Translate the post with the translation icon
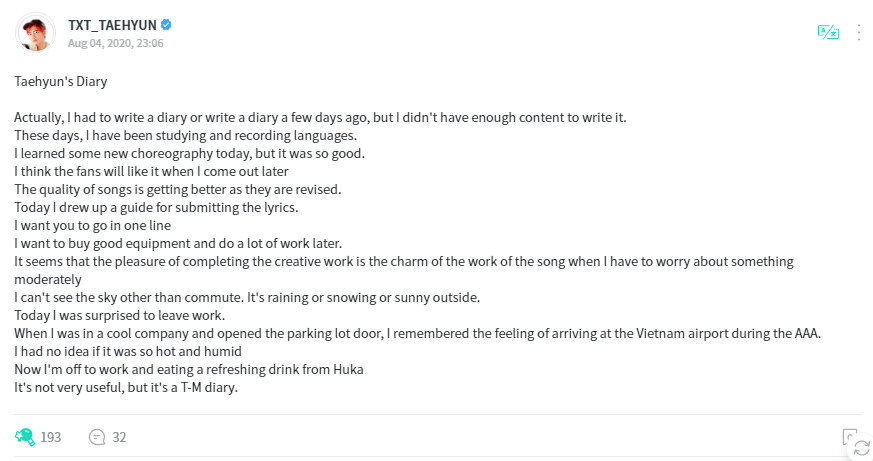 click(828, 32)
